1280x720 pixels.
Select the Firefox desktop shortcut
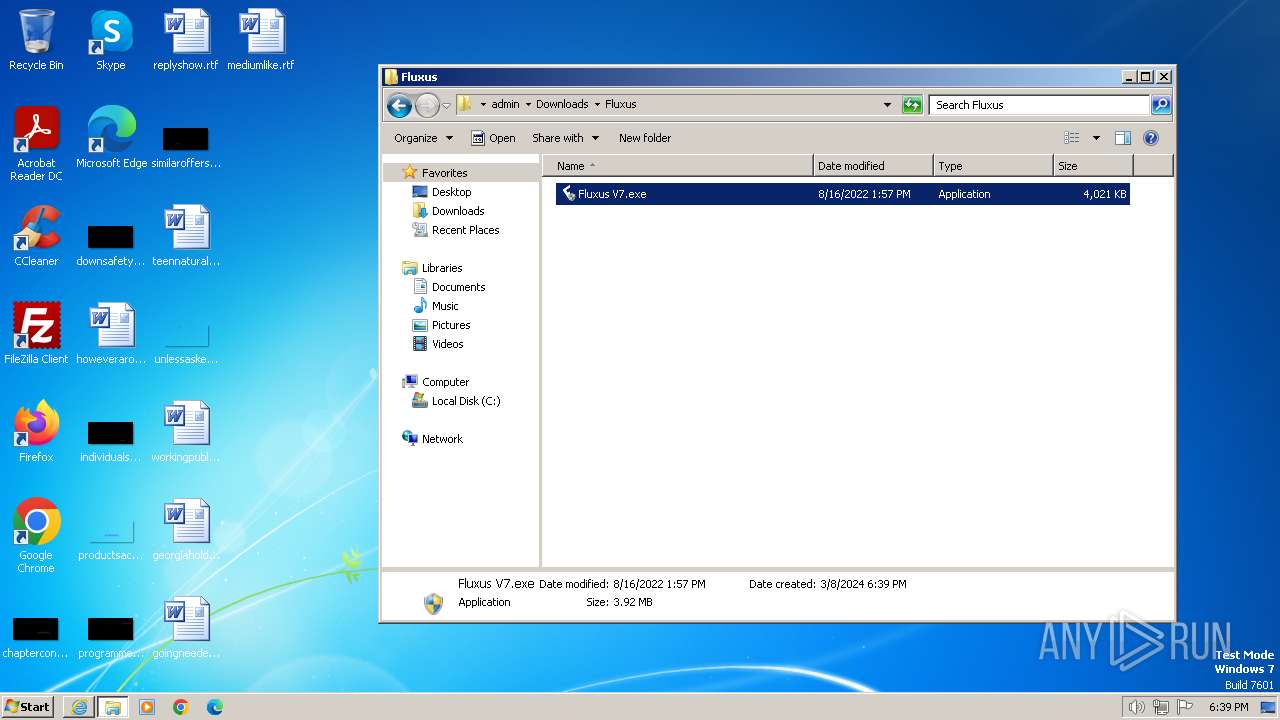[x=36, y=432]
